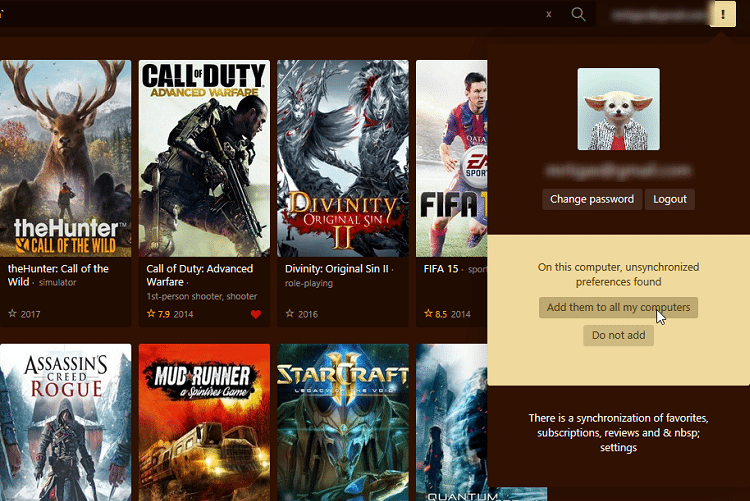
Task: Click the simulator genre label
Action: point(57,282)
